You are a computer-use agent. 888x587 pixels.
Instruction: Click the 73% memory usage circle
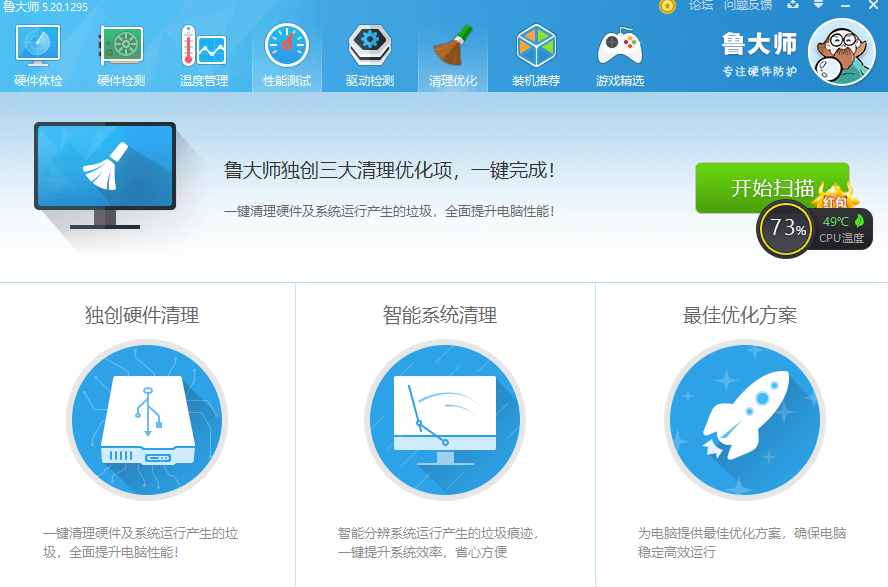click(787, 229)
